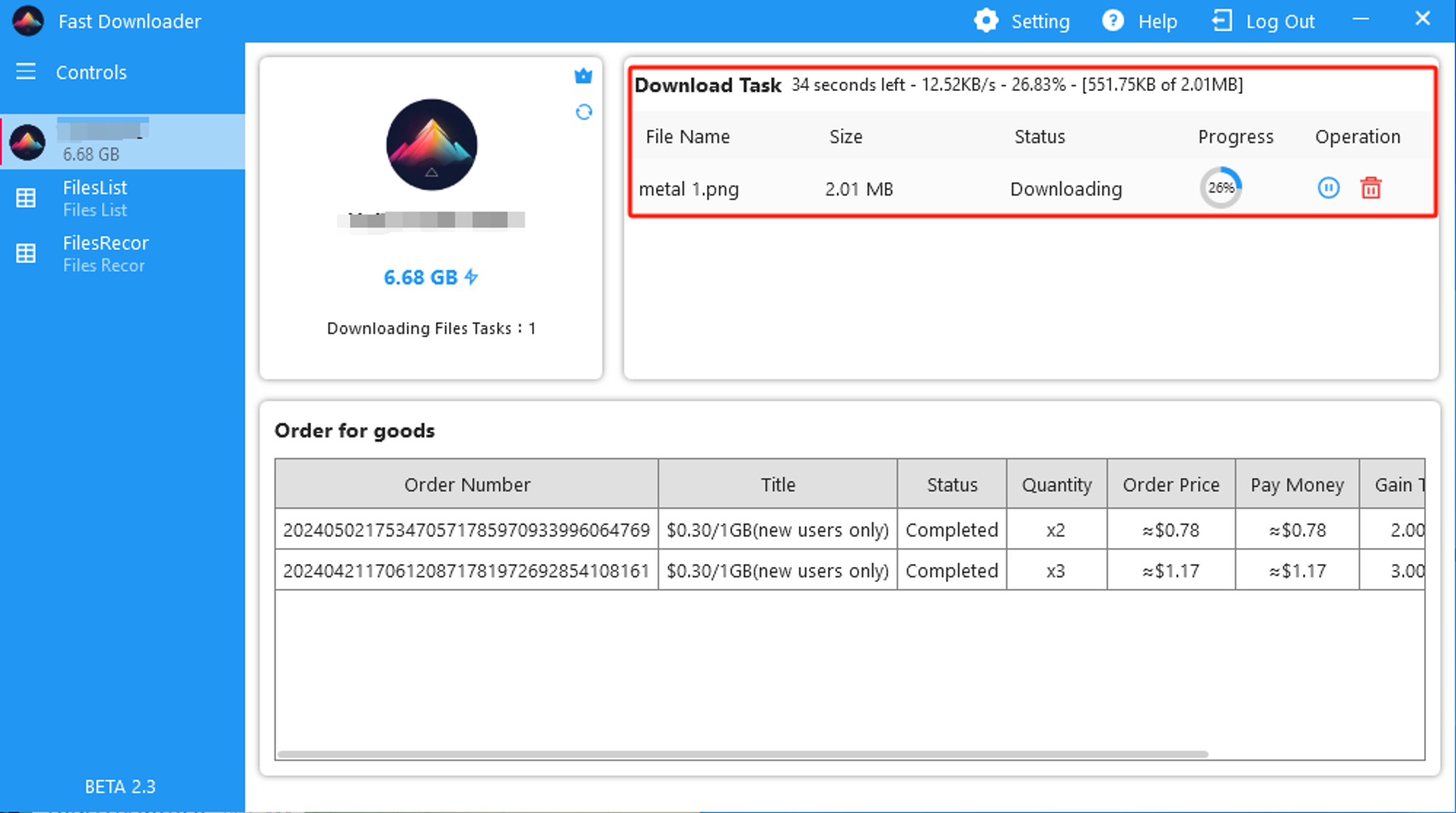Click the lightning bolt next to 6.68 GB
This screenshot has height=813, width=1456.
[x=471, y=277]
